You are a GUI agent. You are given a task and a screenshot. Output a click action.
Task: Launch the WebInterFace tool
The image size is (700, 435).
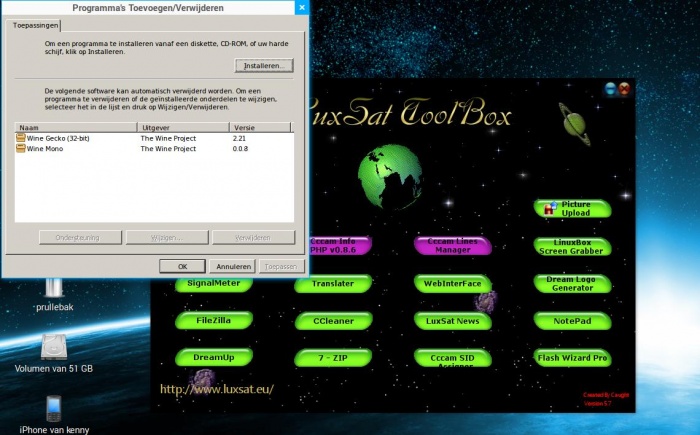pyautogui.click(x=453, y=284)
